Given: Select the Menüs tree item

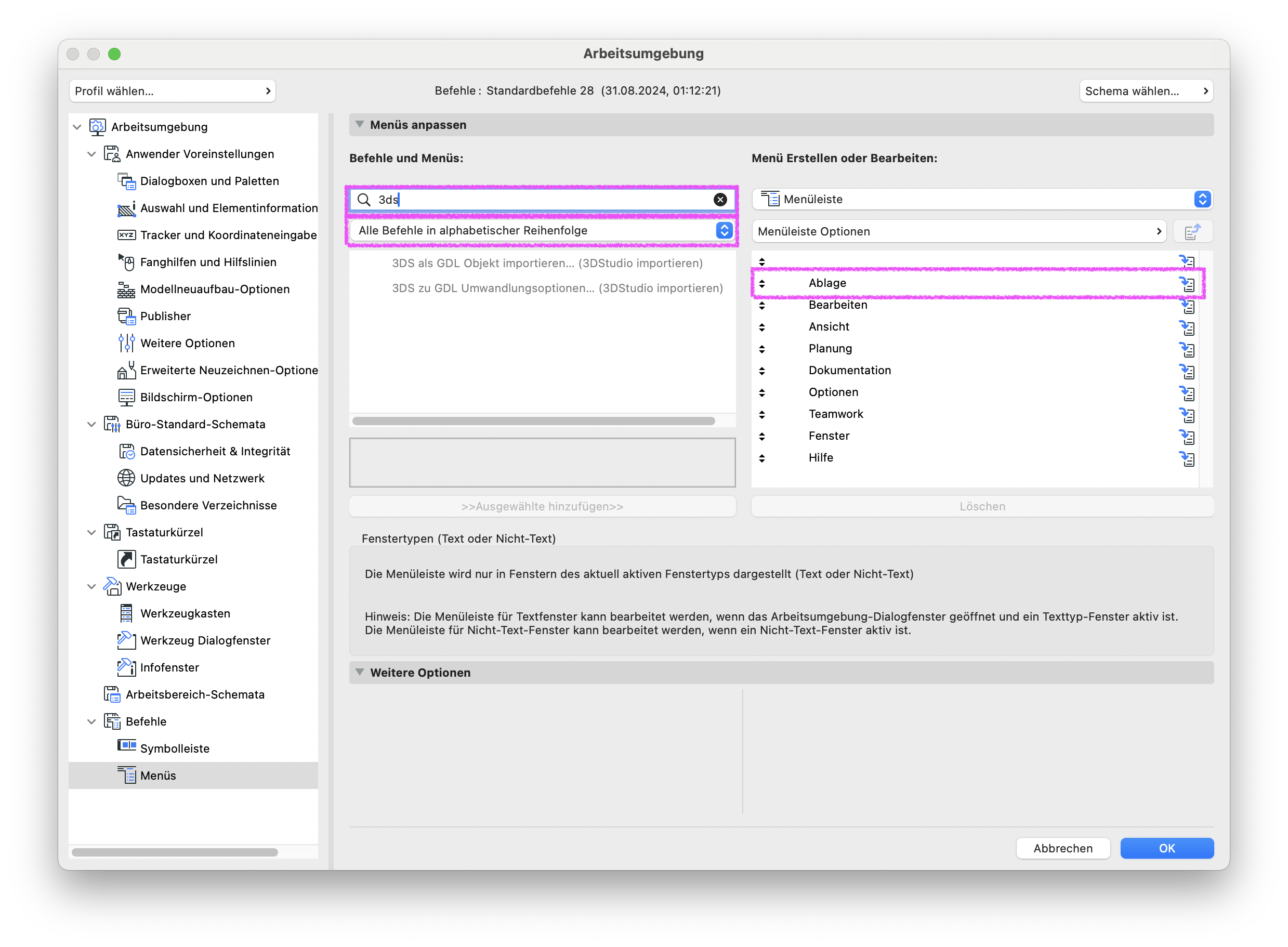Looking at the screenshot, I should 193,775.
